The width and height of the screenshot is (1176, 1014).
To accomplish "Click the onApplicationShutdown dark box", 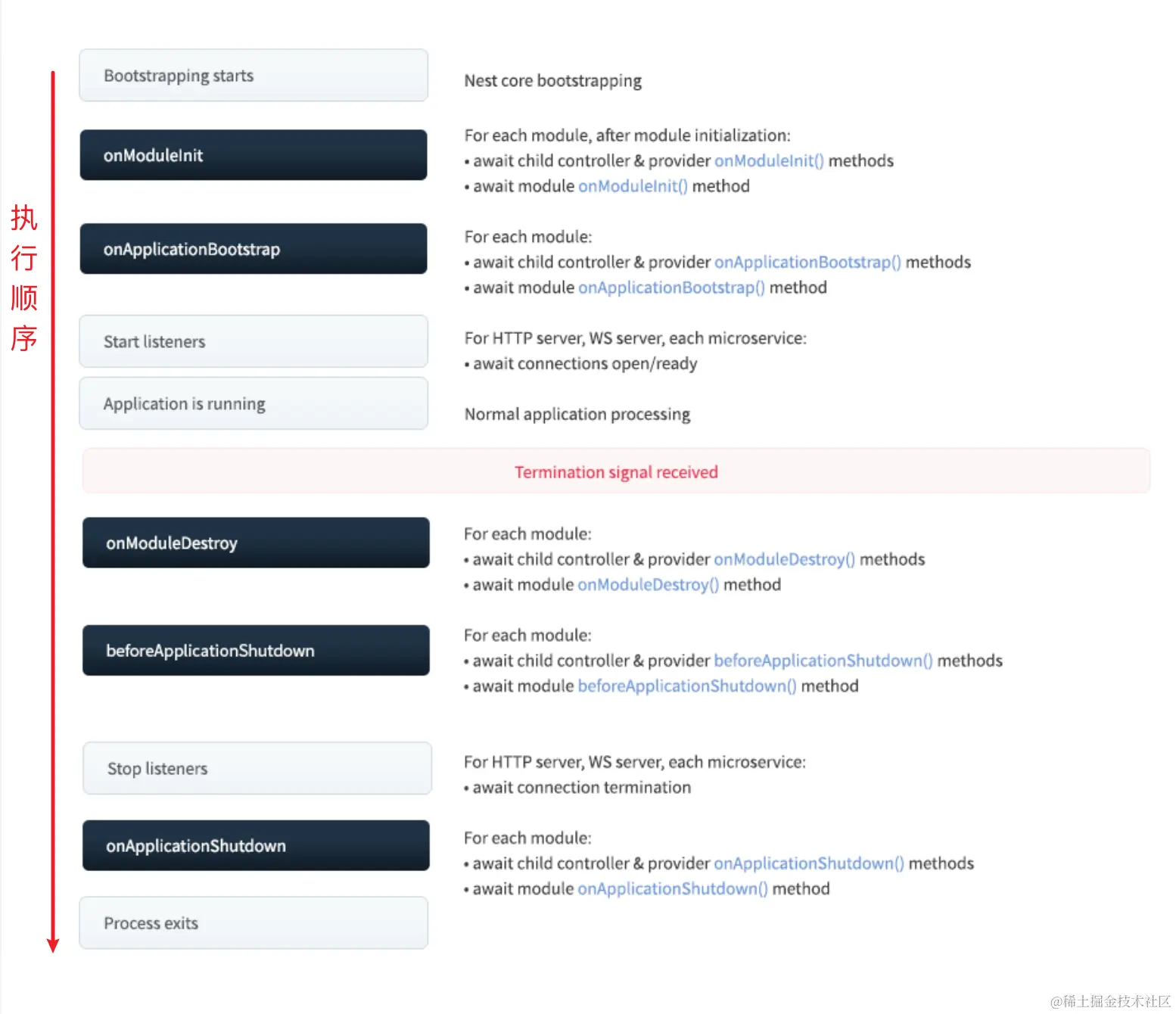I will [256, 845].
